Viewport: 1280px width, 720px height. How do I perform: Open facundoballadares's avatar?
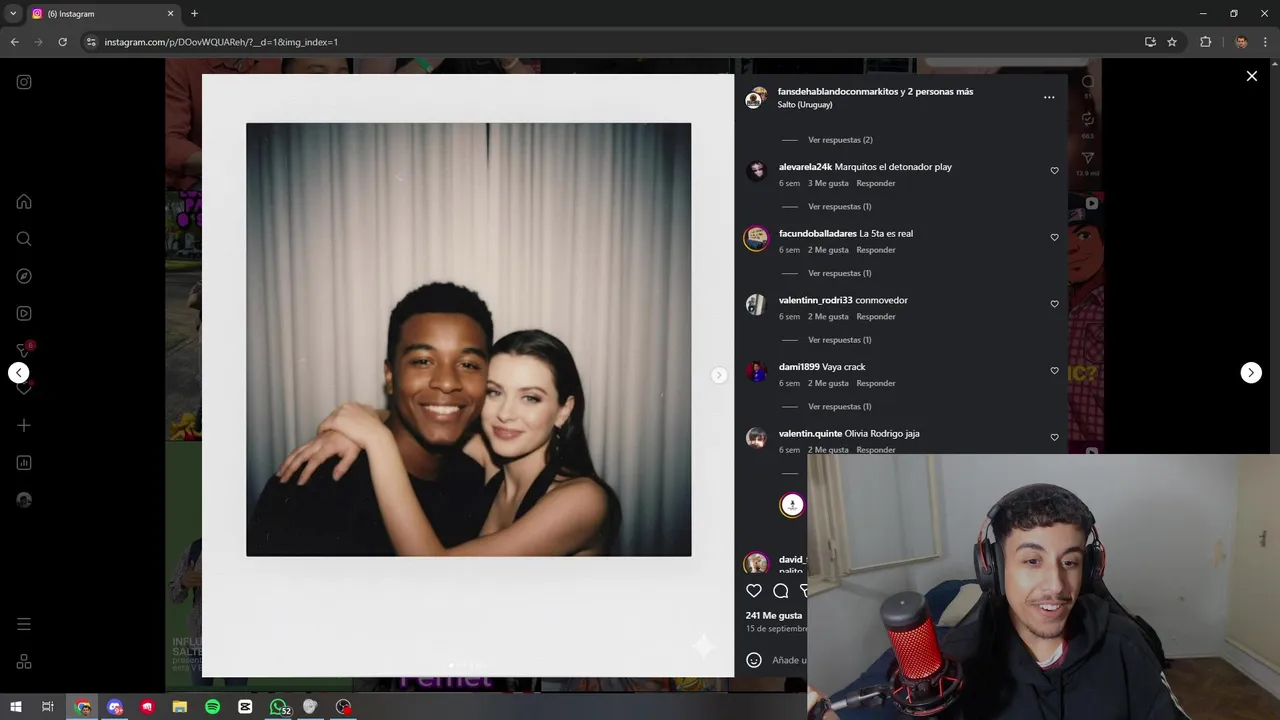756,238
